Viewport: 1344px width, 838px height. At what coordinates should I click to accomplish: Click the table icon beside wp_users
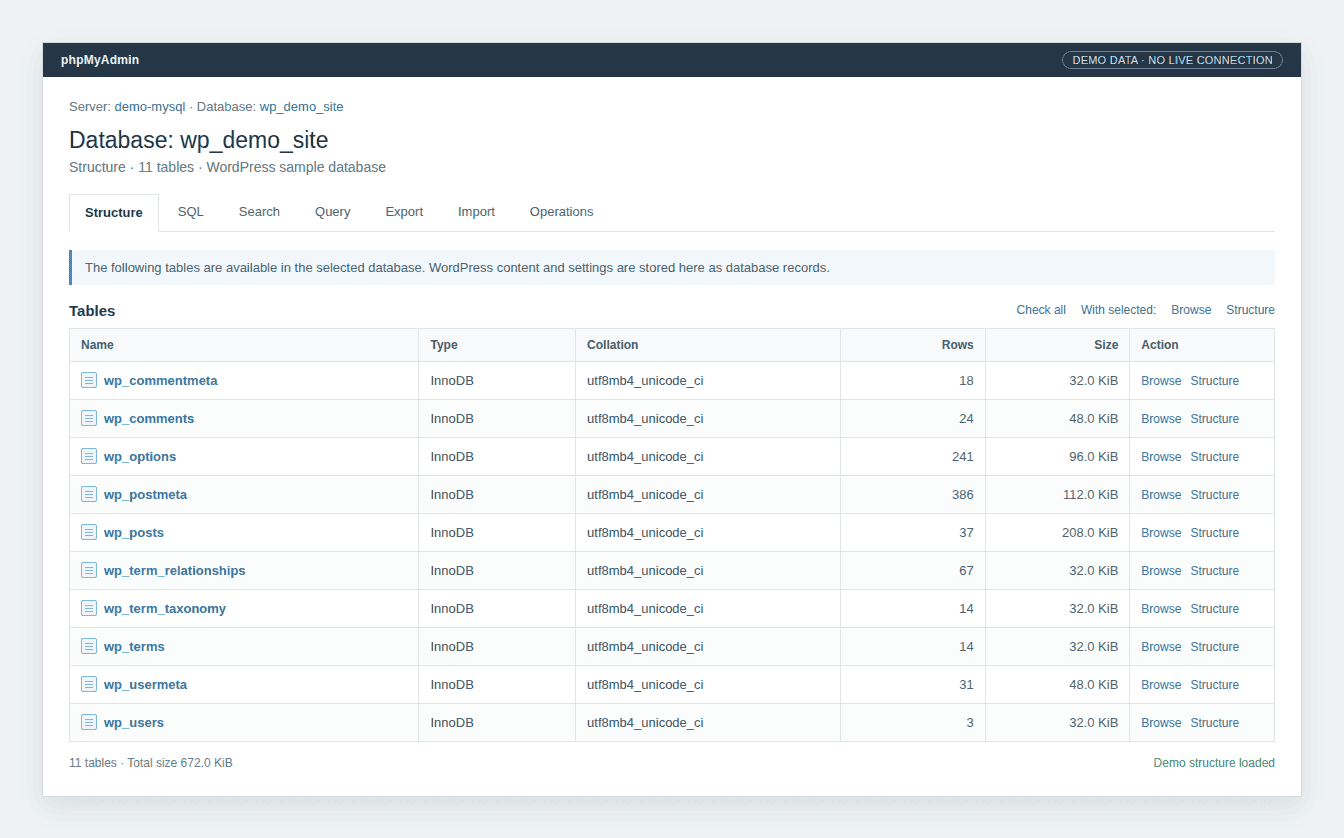(x=89, y=722)
